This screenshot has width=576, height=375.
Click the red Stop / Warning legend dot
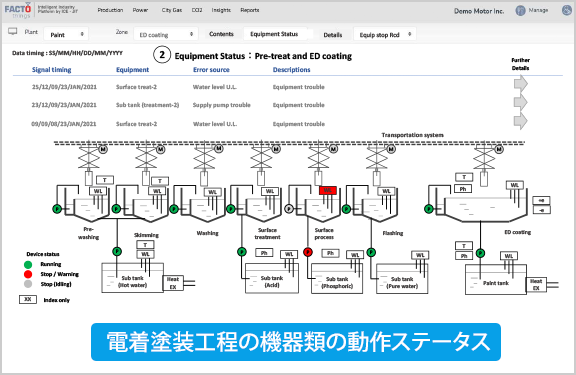click(28, 274)
